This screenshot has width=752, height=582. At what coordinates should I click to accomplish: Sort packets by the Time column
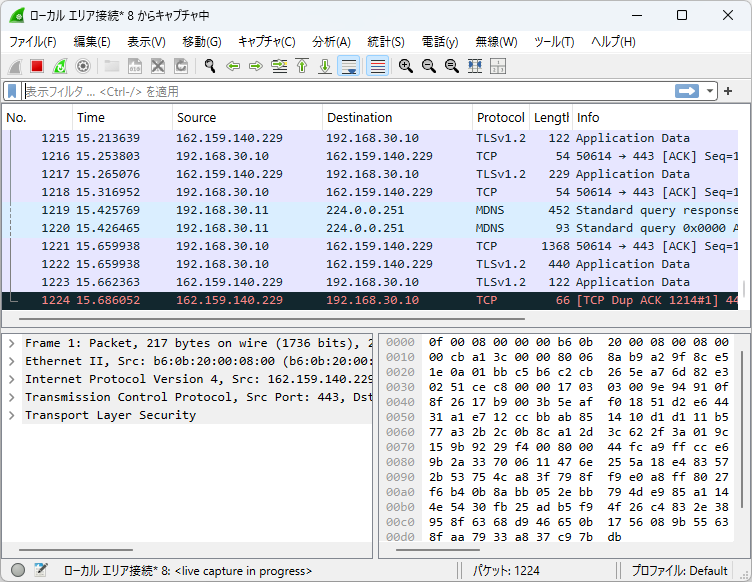pos(122,117)
